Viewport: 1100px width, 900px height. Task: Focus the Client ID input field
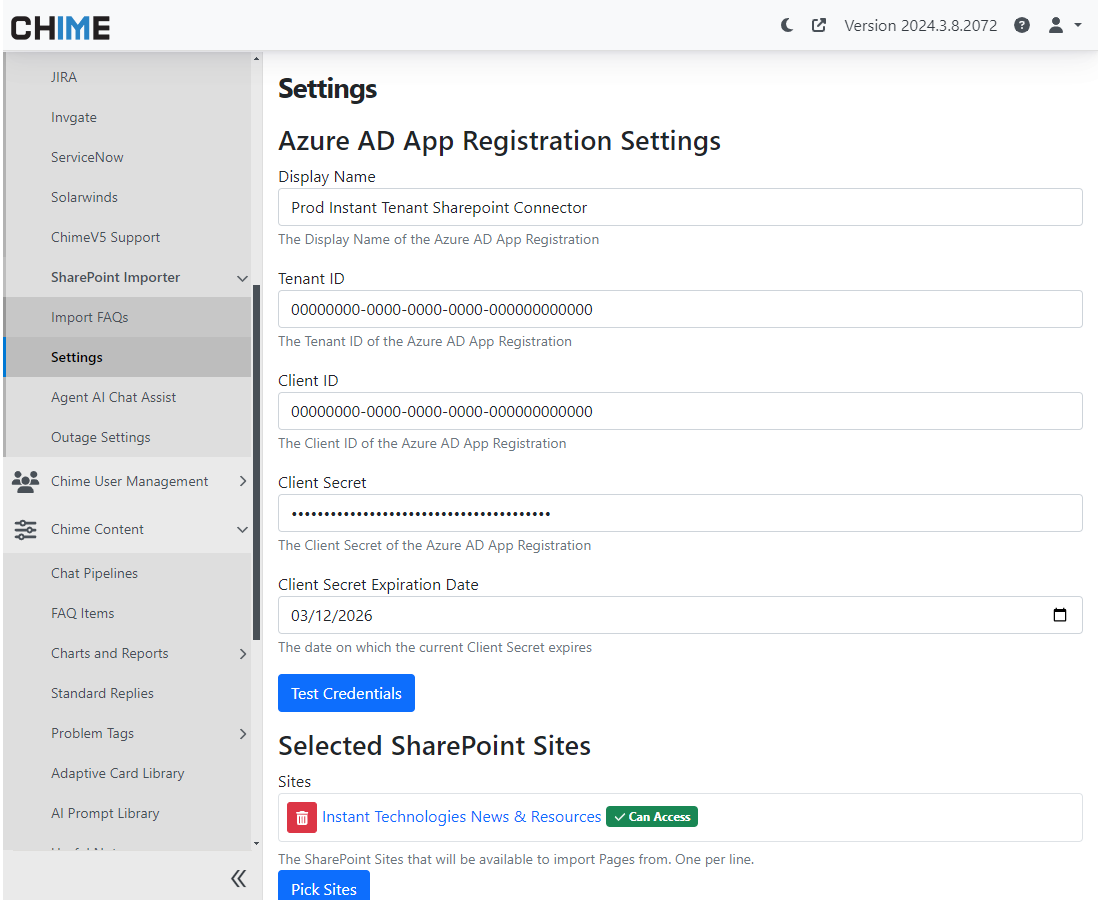pos(680,411)
